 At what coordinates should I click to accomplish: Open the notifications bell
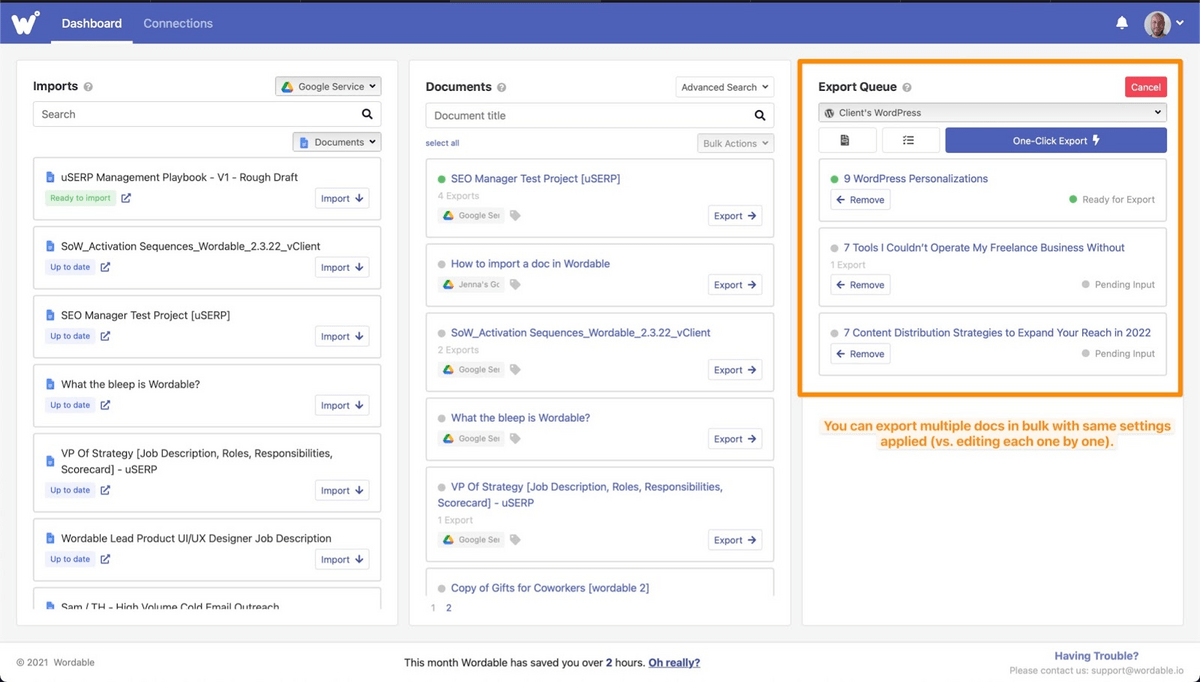[x=1122, y=23]
